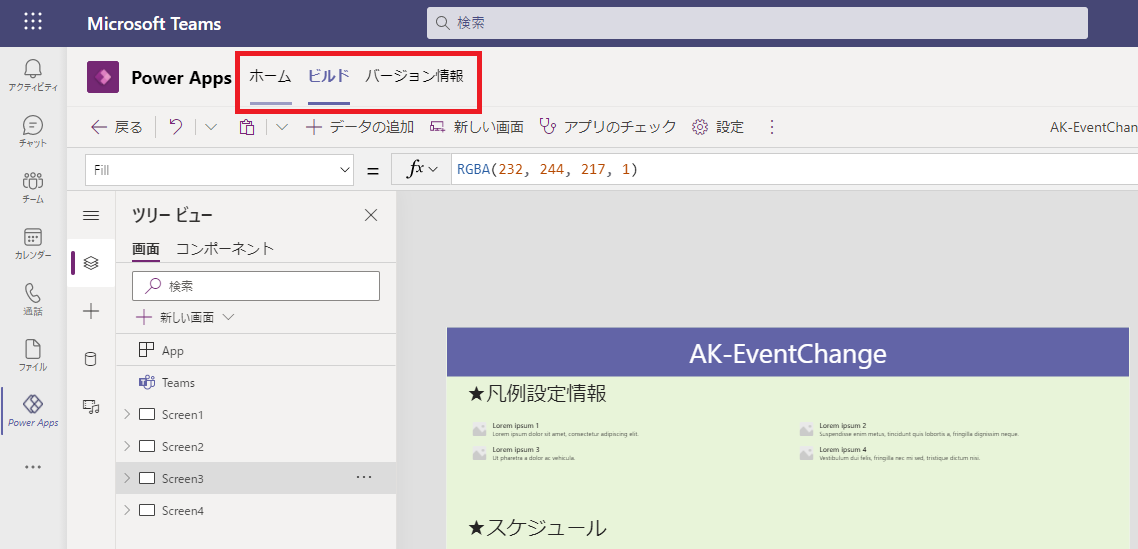1138x549 pixels.
Task: Click データの追加 in toolbar
Action: point(360,127)
